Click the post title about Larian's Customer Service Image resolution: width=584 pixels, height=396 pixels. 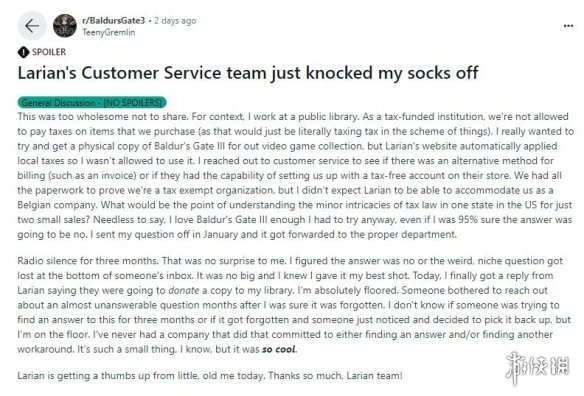coord(248,73)
